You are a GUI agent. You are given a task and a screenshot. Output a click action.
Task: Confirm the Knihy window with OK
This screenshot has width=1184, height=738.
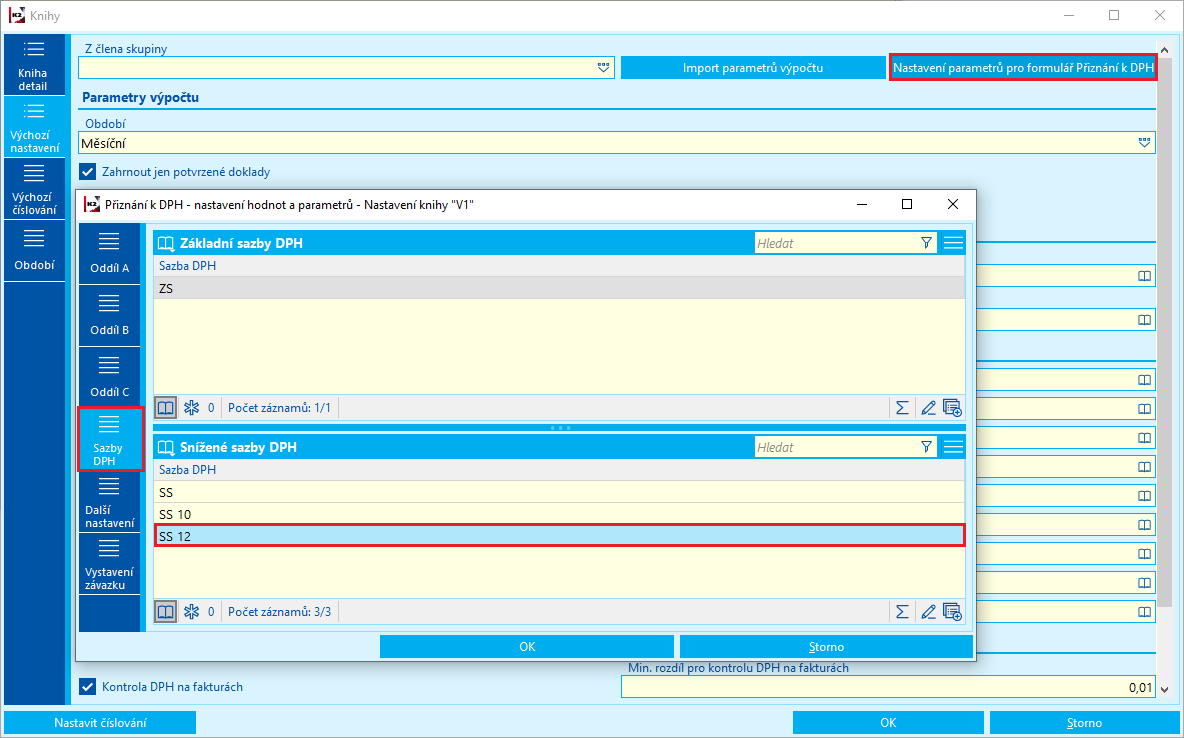(888, 723)
